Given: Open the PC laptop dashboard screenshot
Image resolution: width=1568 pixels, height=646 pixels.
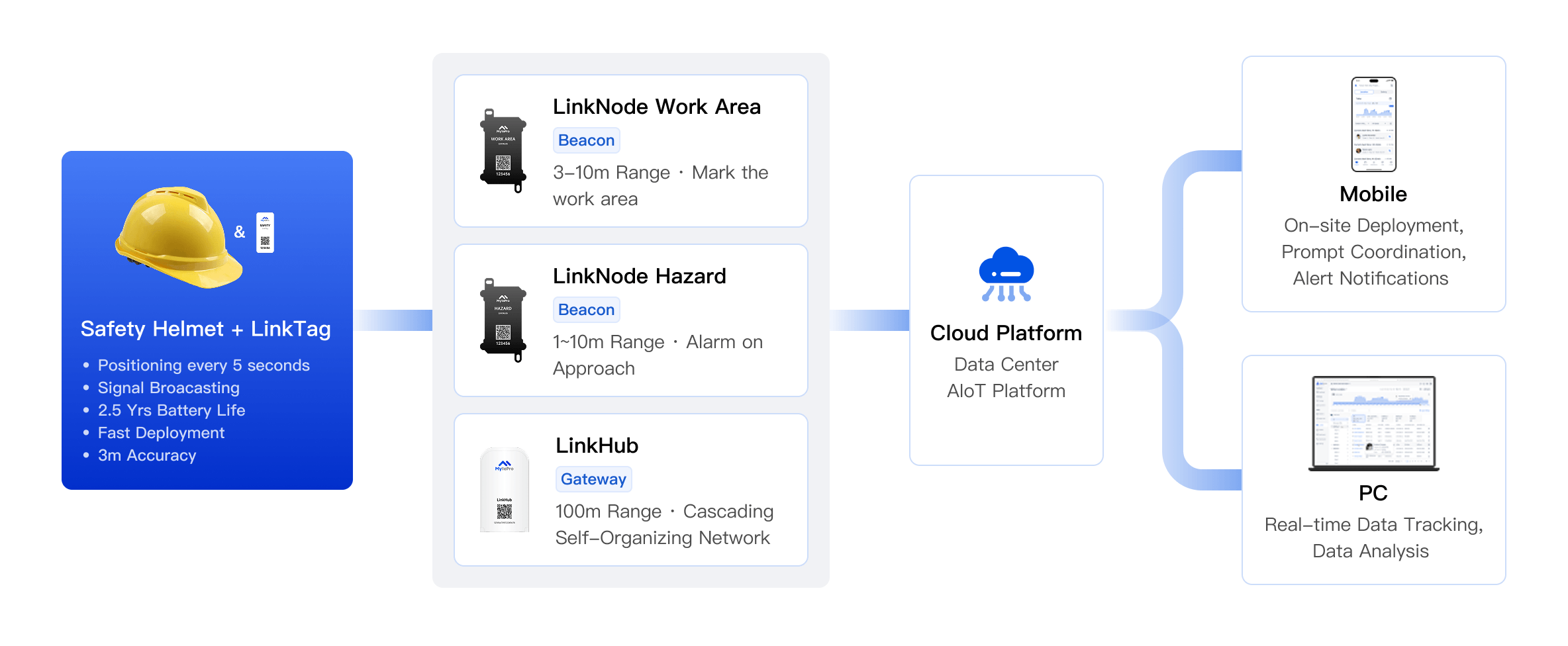Looking at the screenshot, I should pyautogui.click(x=1373, y=424).
